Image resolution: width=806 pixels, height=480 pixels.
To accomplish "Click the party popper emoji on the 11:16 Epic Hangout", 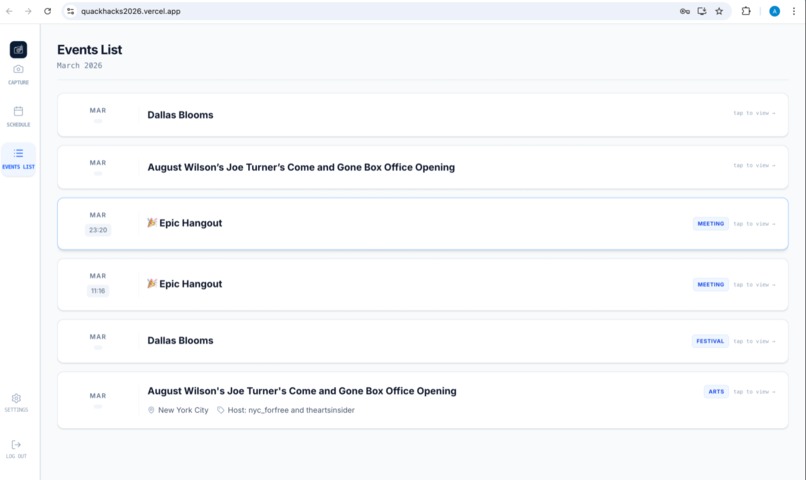I will point(152,283).
